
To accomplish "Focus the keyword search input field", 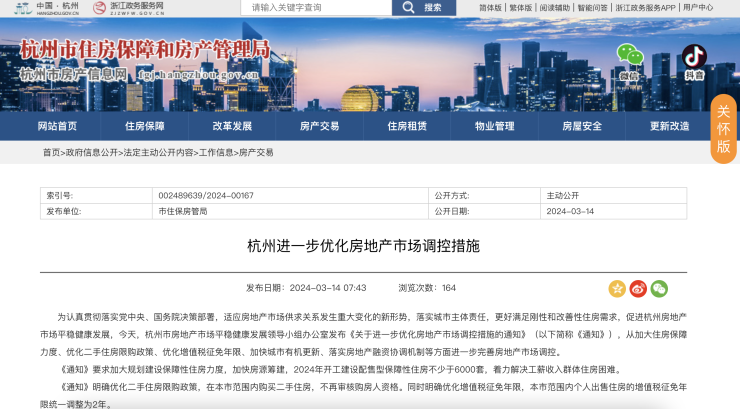I will (316, 8).
